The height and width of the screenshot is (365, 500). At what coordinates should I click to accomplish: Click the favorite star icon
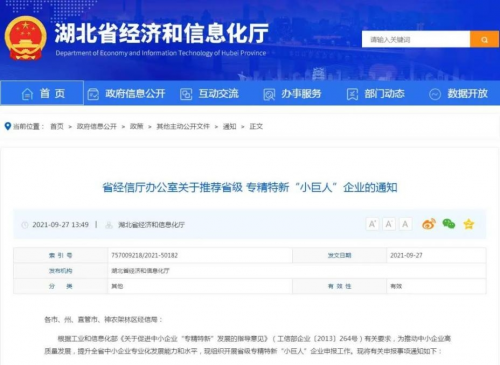[469, 224]
